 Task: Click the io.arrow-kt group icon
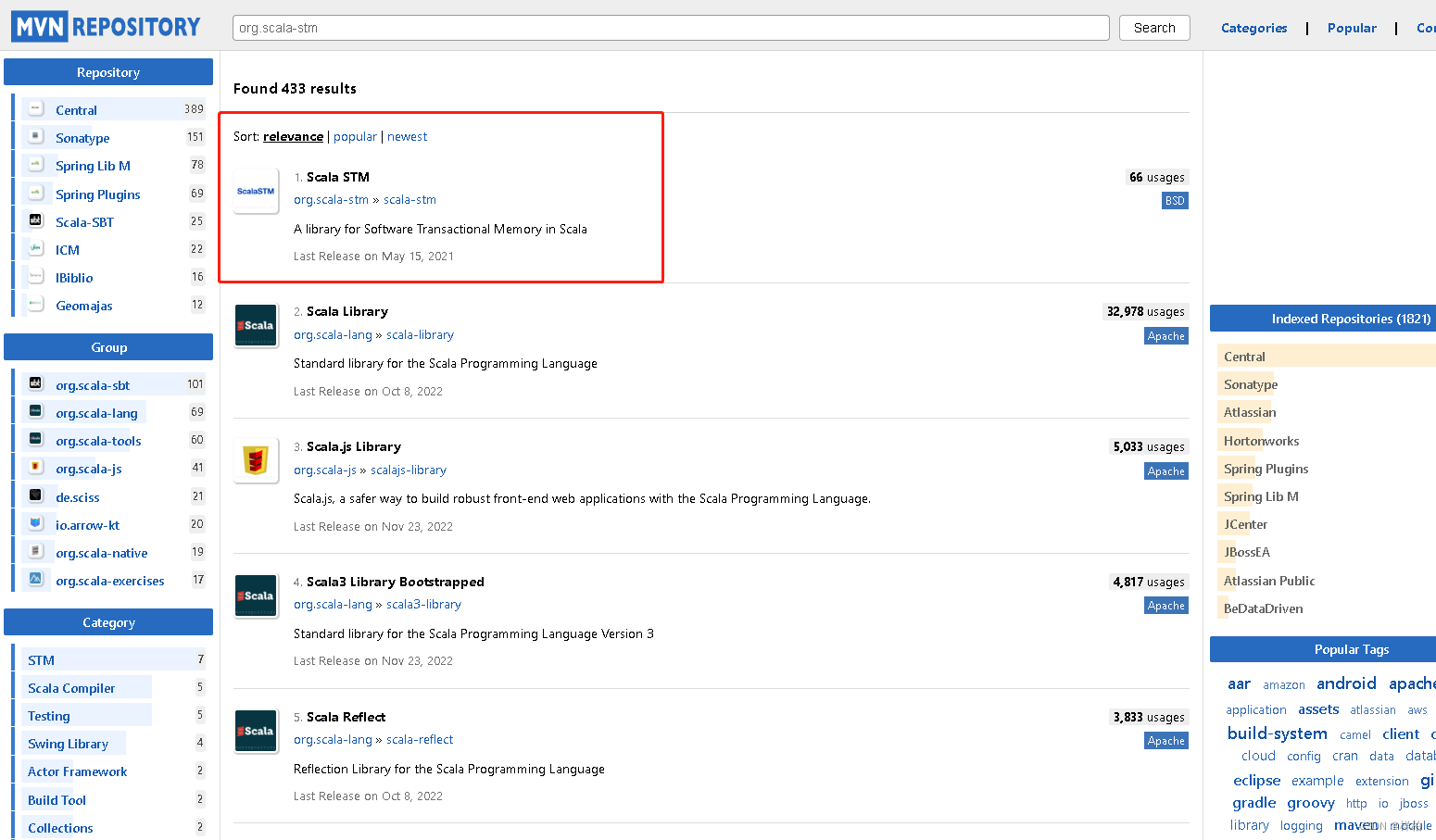pos(35,523)
